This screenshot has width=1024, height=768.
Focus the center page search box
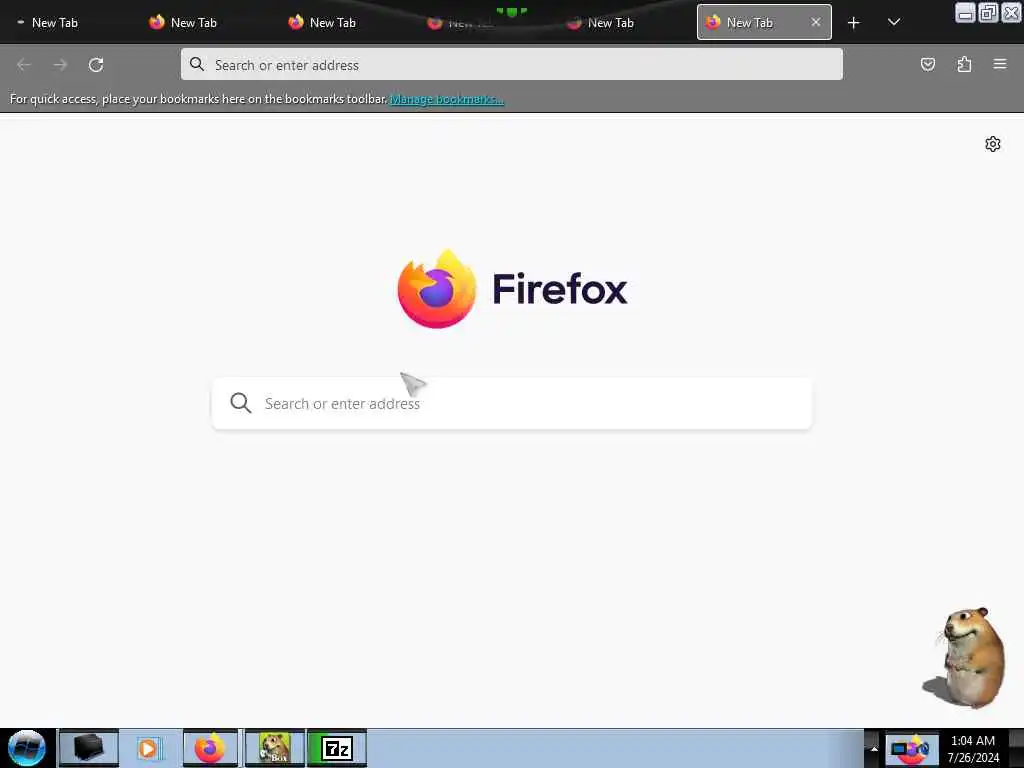click(x=512, y=403)
